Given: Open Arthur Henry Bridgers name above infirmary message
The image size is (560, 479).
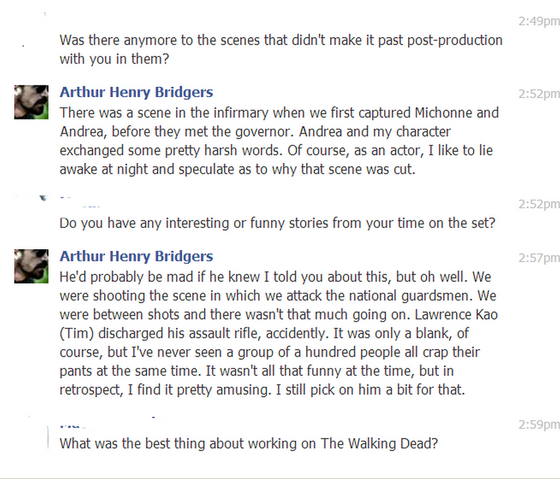Looking at the screenshot, I should click(136, 92).
